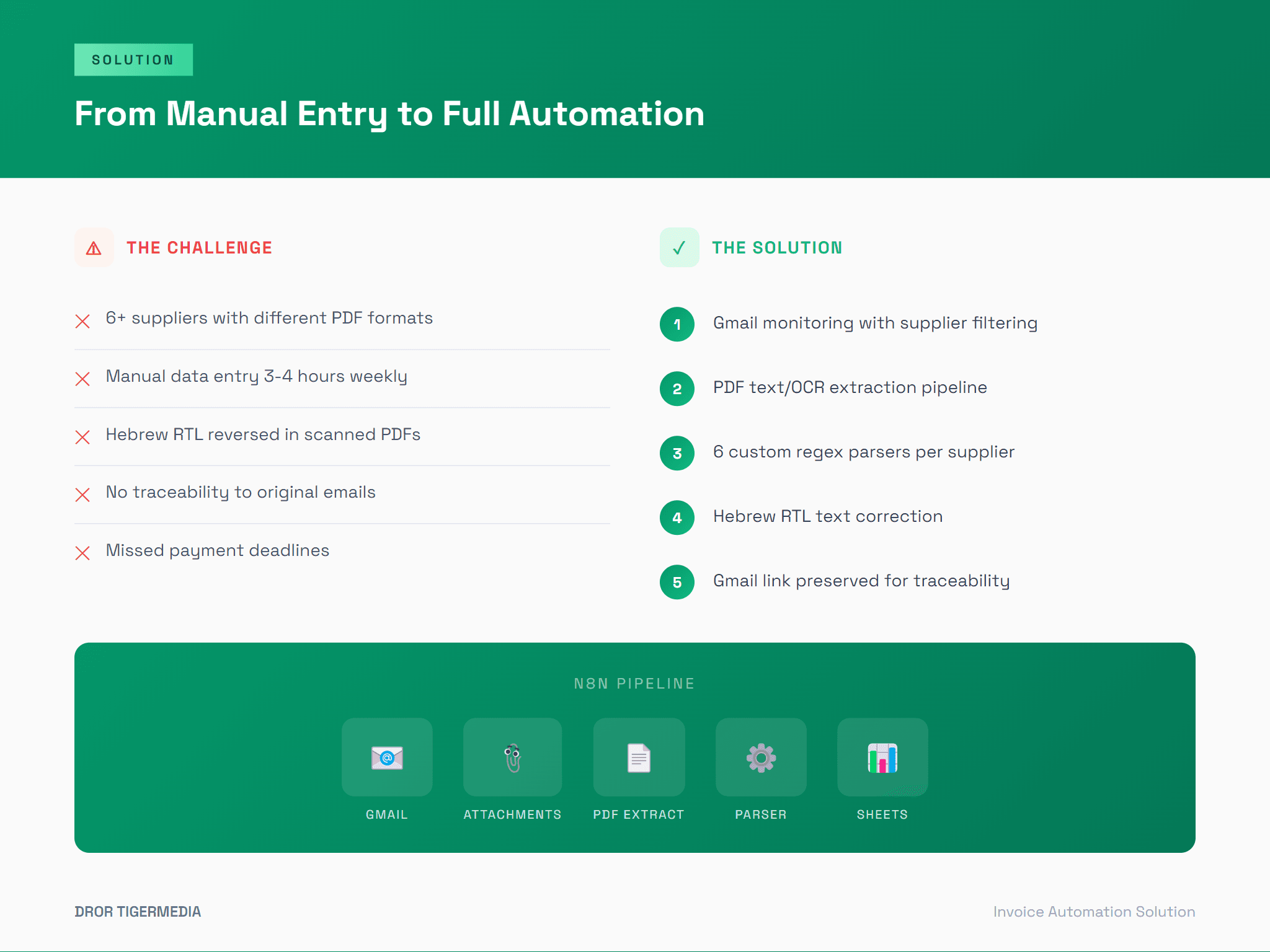Screen dimensions: 1270x952
Task: Select Hebrew RTL text correction item
Action: coord(827,516)
